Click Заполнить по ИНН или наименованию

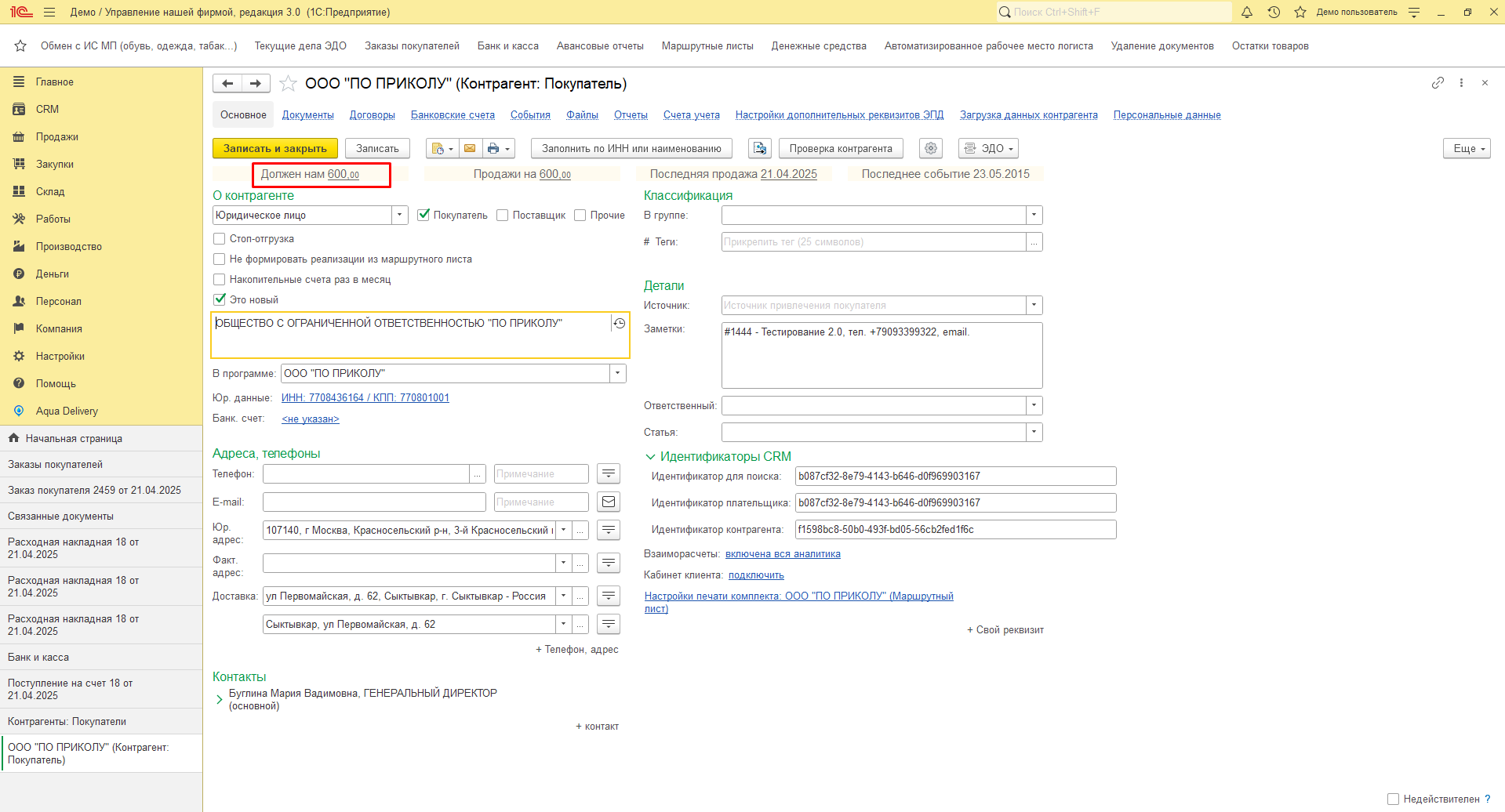pyautogui.click(x=631, y=148)
